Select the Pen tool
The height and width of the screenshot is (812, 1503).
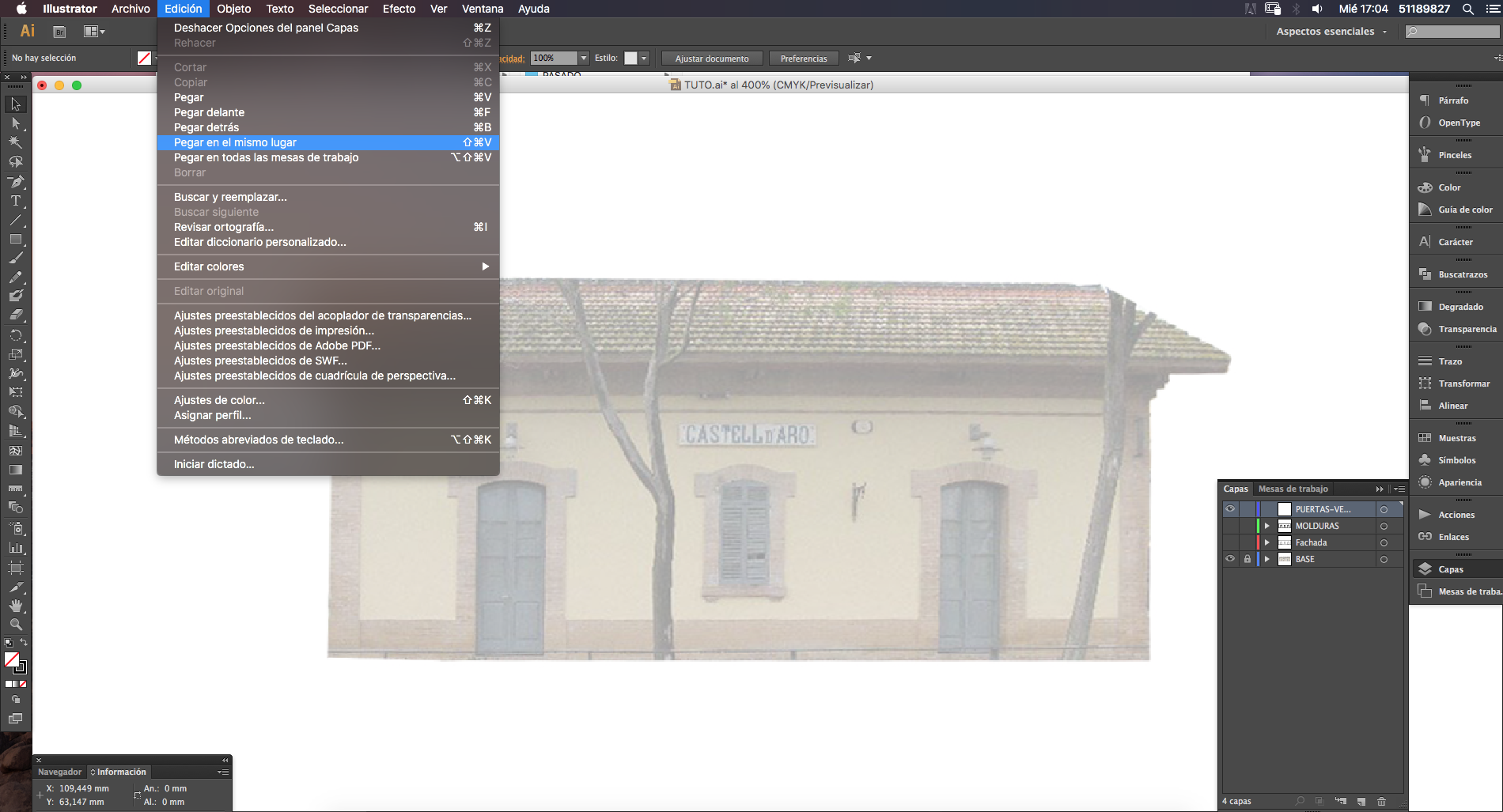15,182
